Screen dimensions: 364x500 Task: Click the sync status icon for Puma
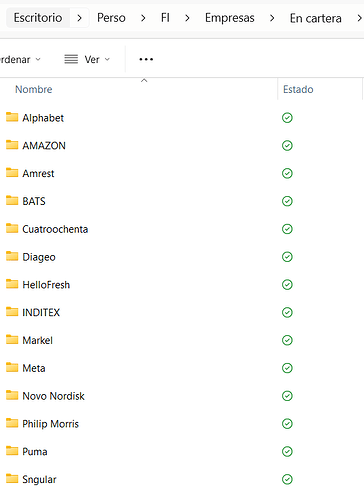(x=287, y=451)
